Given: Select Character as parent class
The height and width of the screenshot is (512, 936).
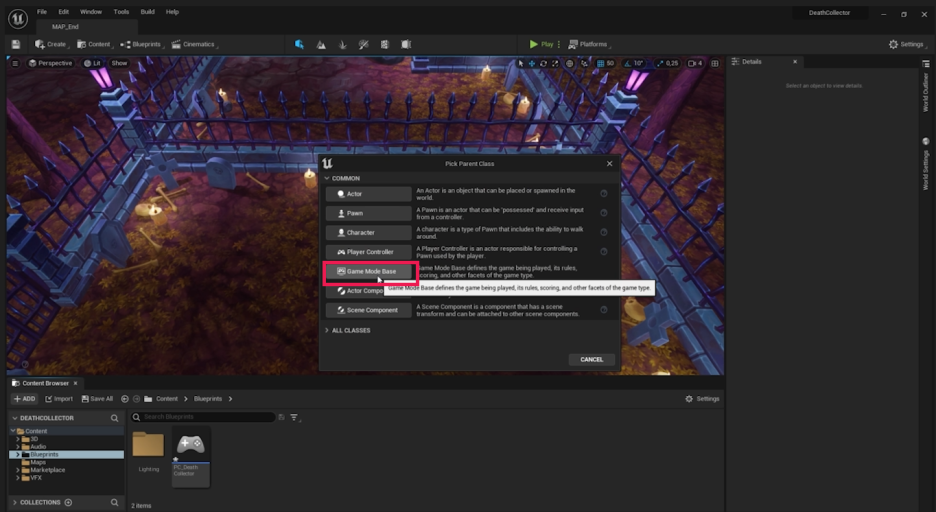Looking at the screenshot, I should pos(369,233).
